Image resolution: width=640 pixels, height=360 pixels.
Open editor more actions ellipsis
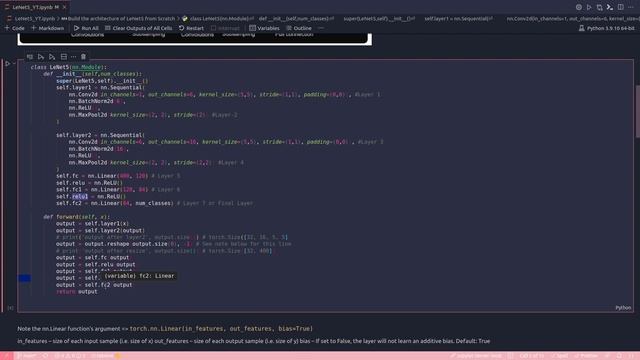click(631, 7)
